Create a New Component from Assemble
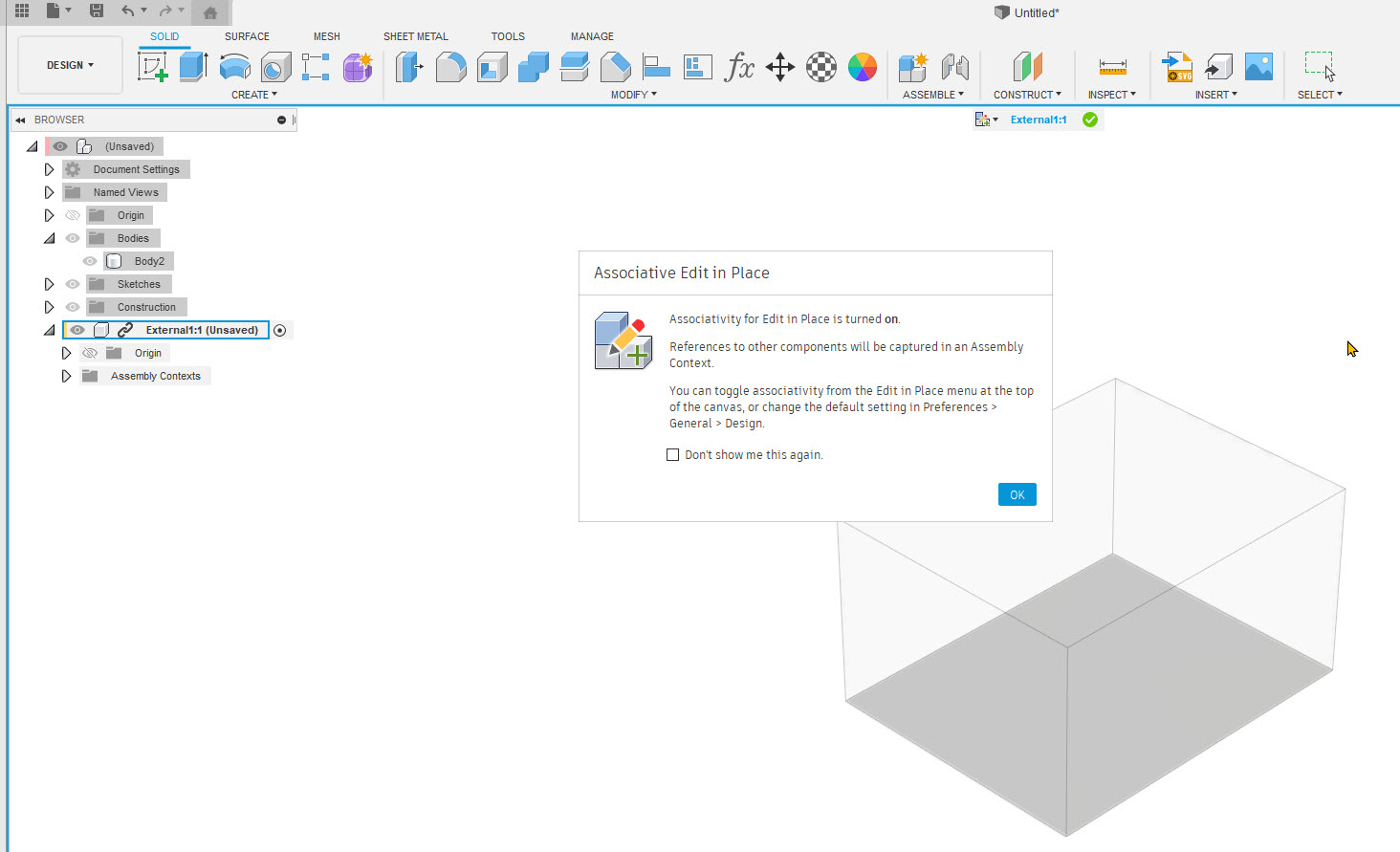The image size is (1400, 852). (912, 67)
